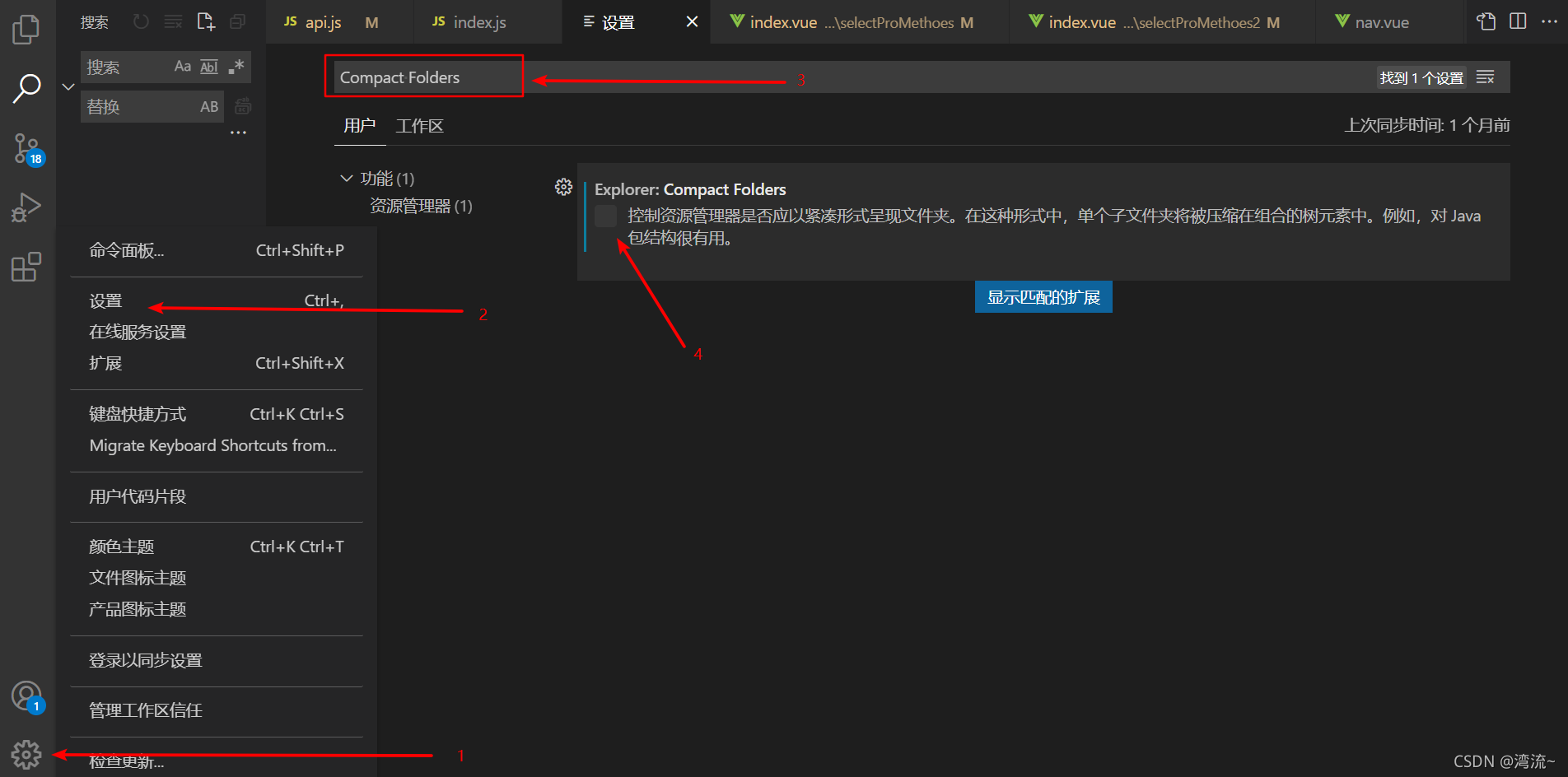Viewport: 1568px width, 777px height.
Task: Close the 设置 settings tab
Action: [x=692, y=21]
